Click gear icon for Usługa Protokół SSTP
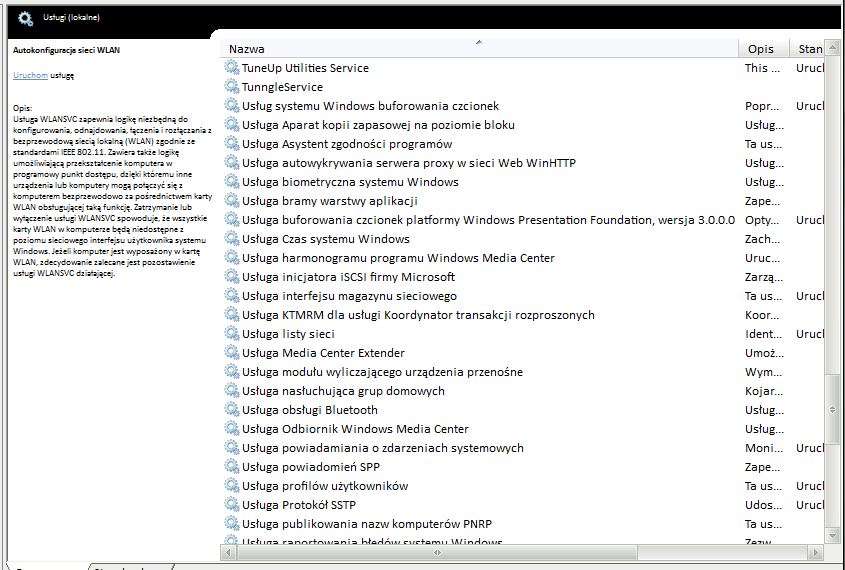The height and width of the screenshot is (570, 845). 232,504
